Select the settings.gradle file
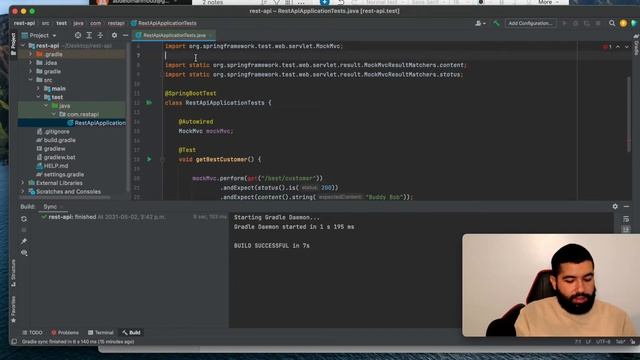The image size is (640, 360). 60,174
